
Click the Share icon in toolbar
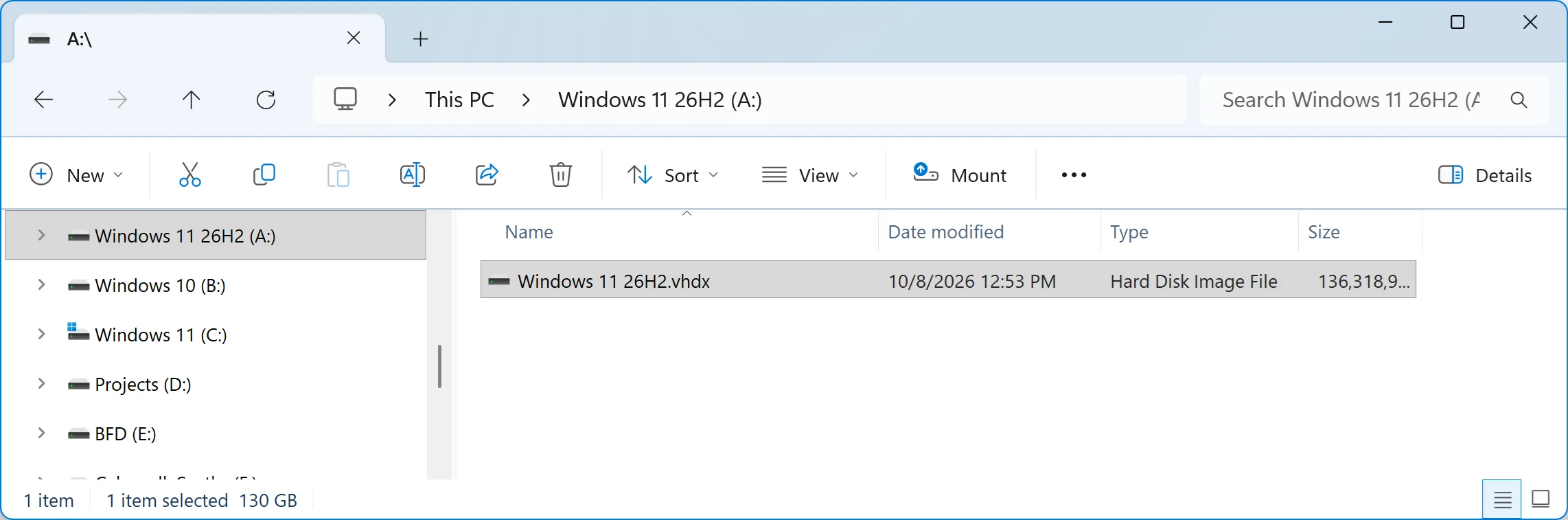(x=487, y=175)
